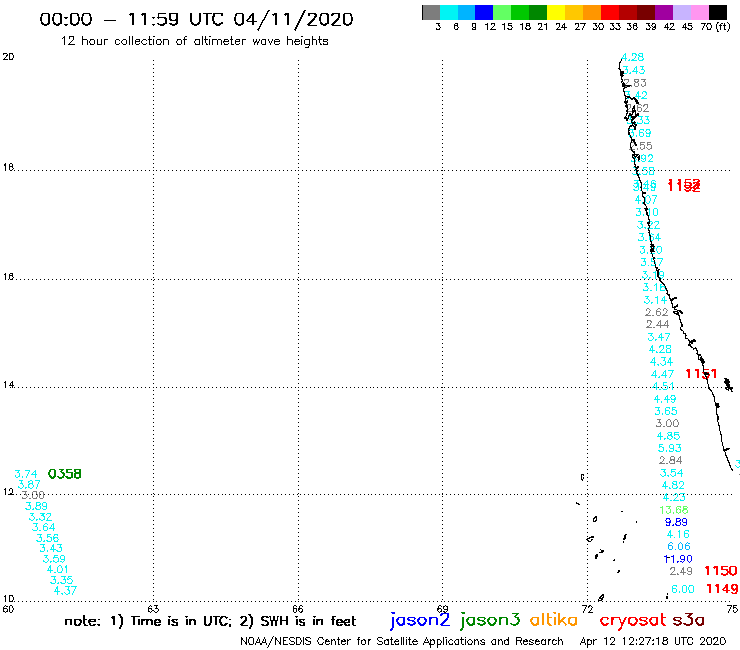Pick the orange swatch in the color bar

click(x=592, y=12)
